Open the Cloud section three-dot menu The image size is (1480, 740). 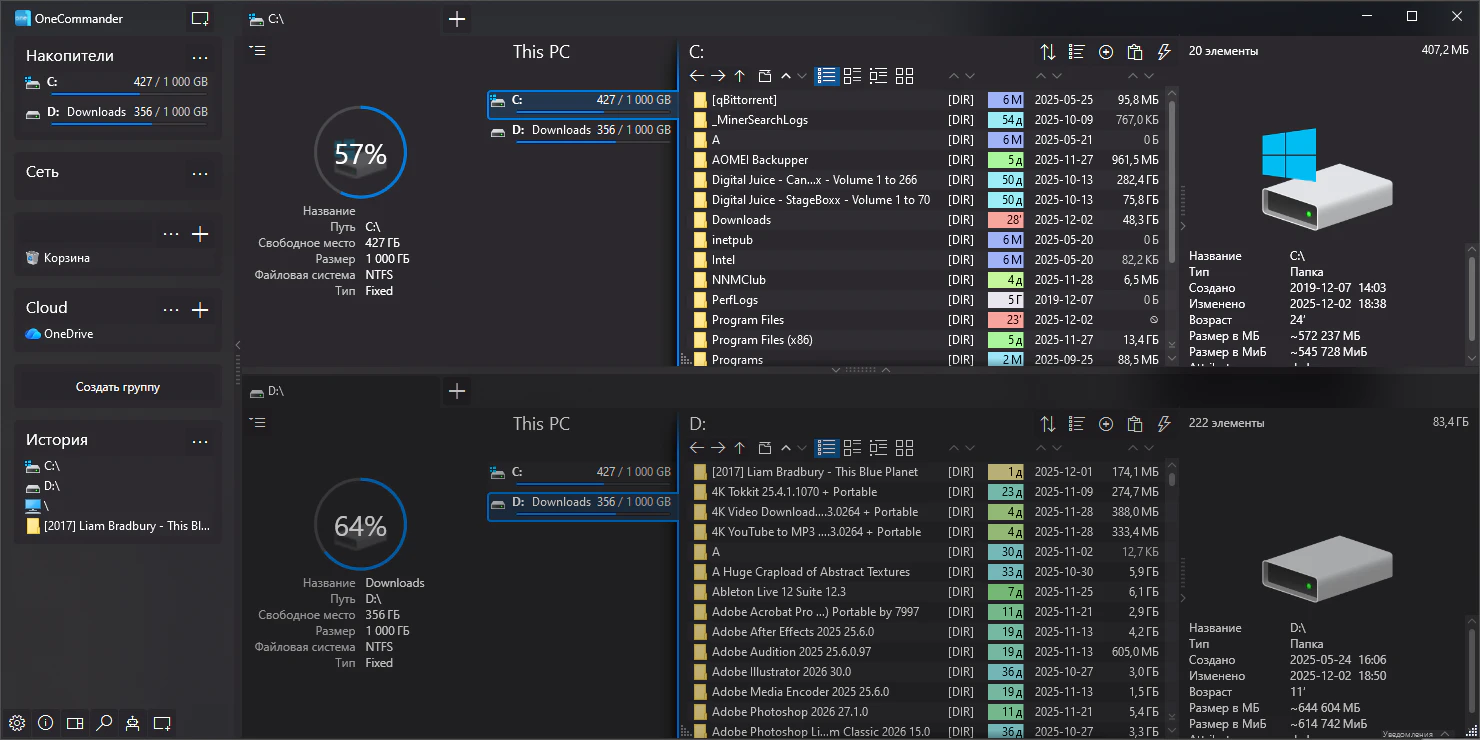click(171, 309)
